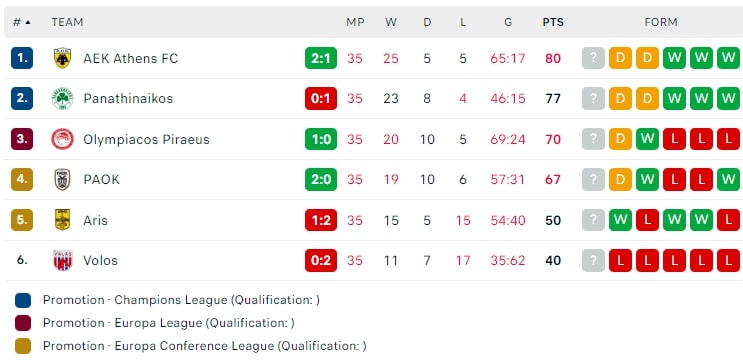743x362 pixels.
Task: Click the FORM column header
Action: [661, 22]
